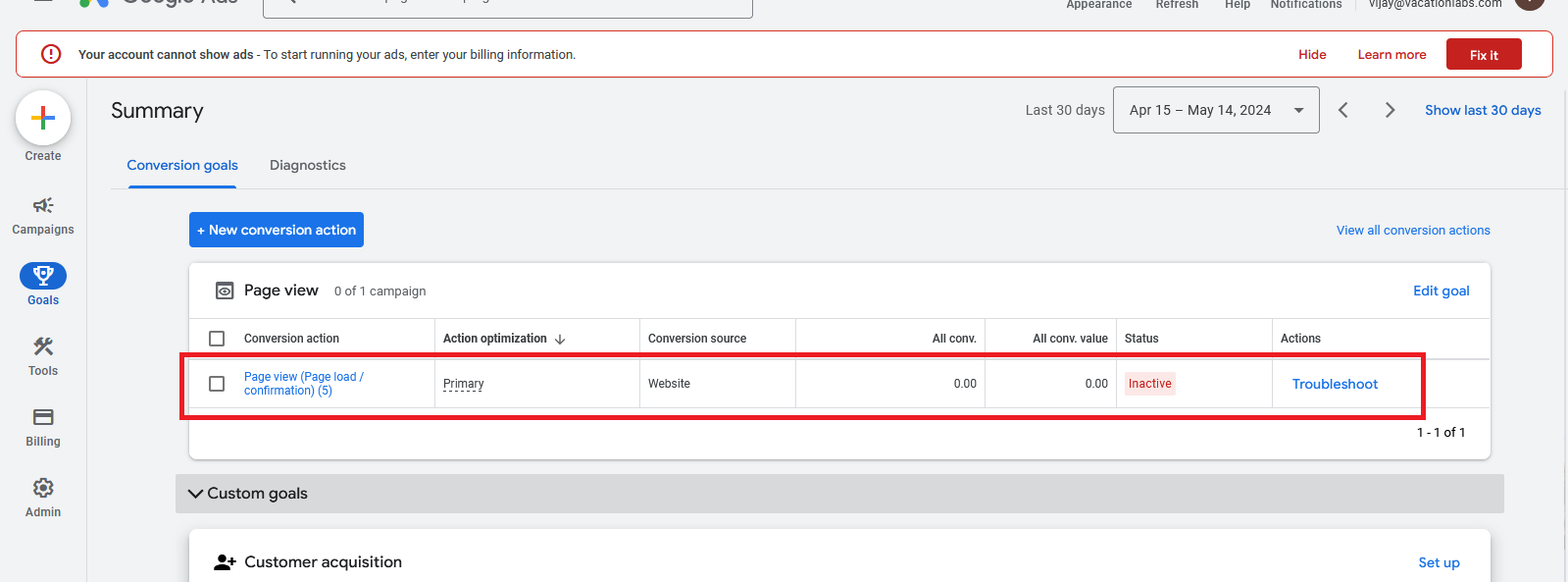
Task: Switch to the Diagnostics tab
Action: point(308,165)
